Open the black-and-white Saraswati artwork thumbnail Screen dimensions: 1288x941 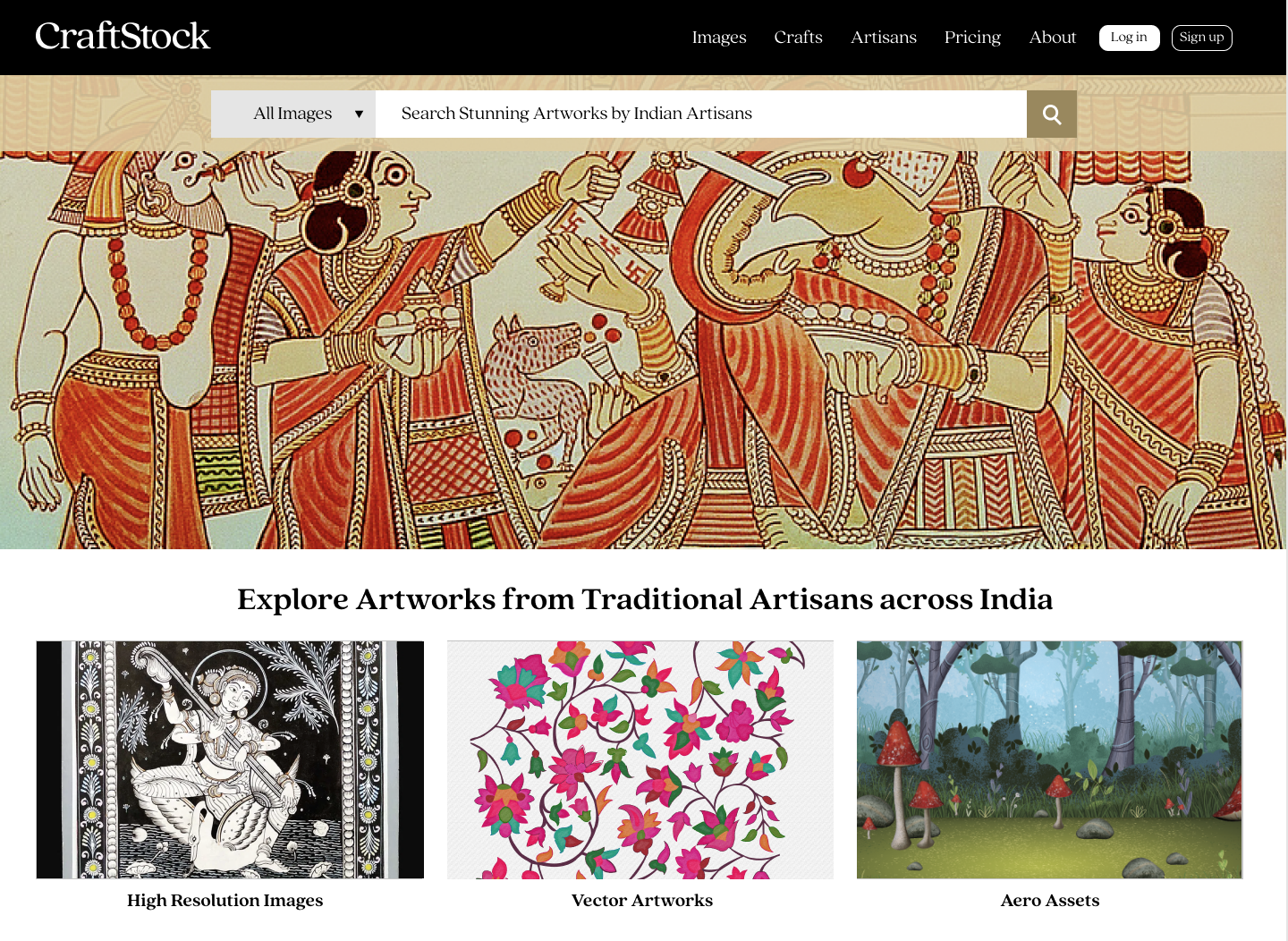(x=230, y=759)
